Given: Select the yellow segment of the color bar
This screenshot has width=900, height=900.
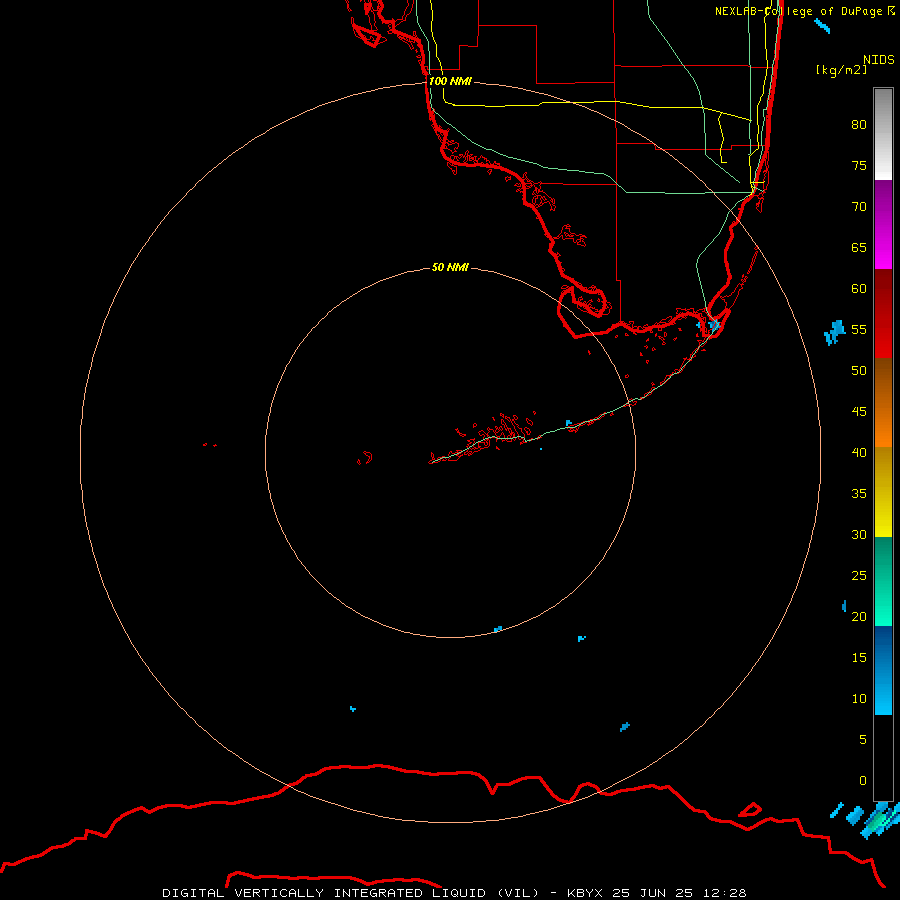Looking at the screenshot, I should pos(883,492).
